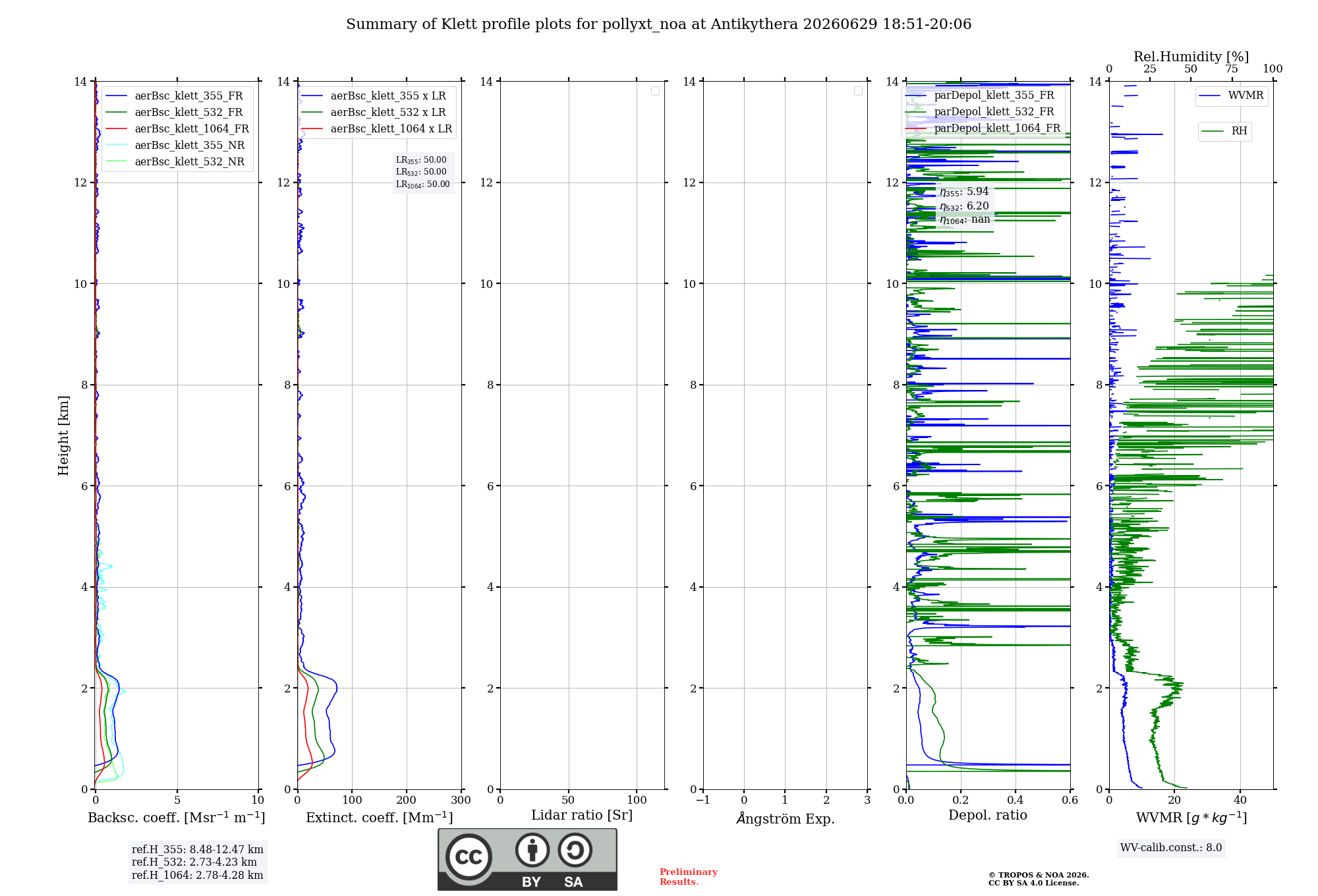This screenshot has width=1318, height=896.
Task: Click the empty legend box in Ångström Exp. plot
Action: coord(858,91)
